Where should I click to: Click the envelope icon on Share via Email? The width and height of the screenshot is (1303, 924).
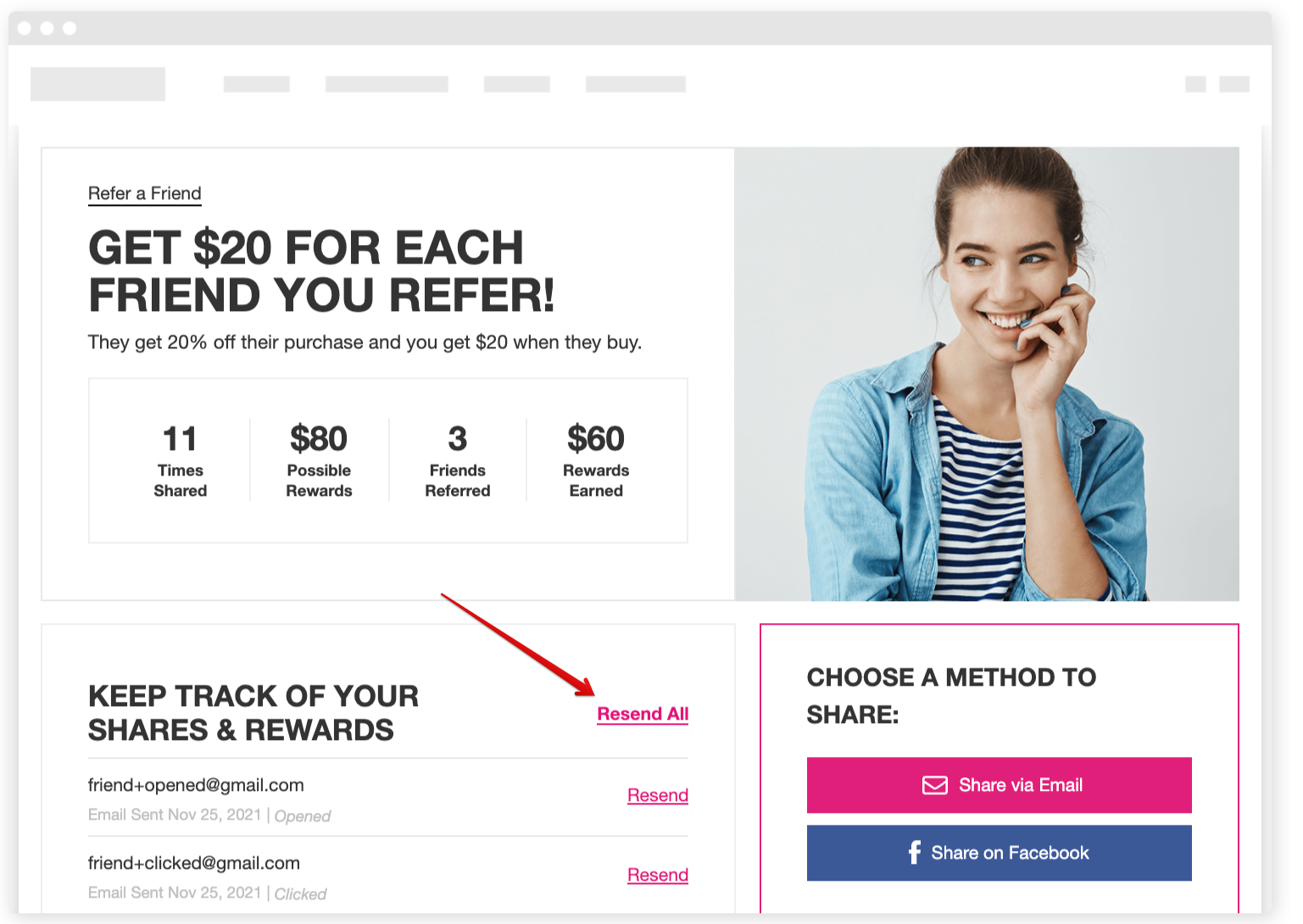[x=934, y=785]
